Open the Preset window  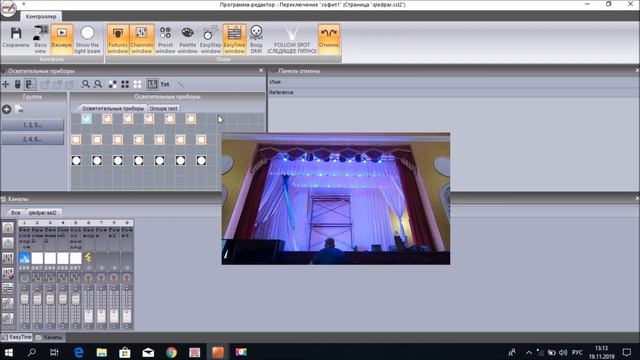point(165,39)
